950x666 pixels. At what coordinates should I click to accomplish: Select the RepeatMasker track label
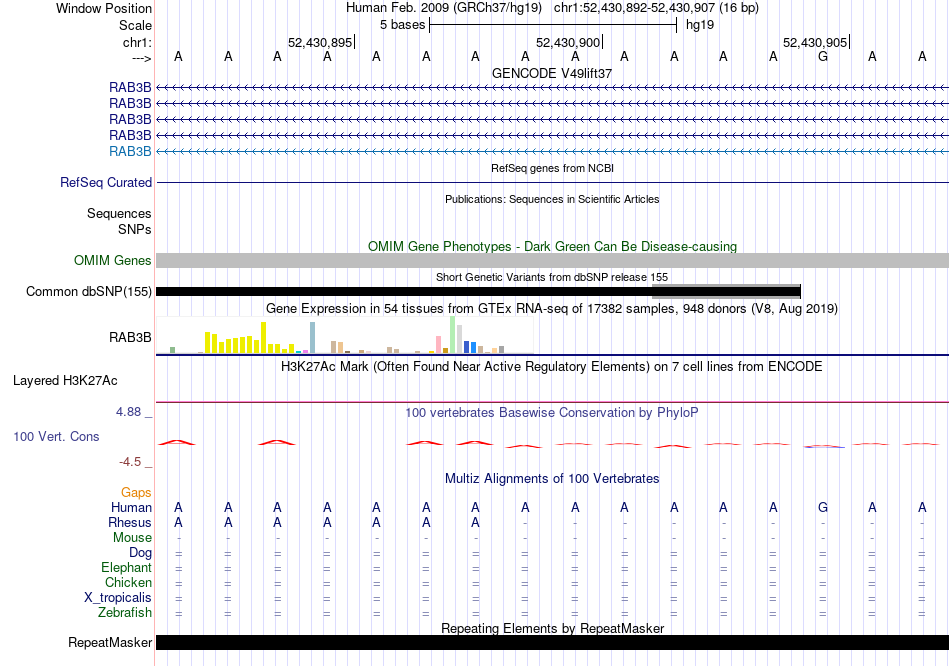(110, 642)
